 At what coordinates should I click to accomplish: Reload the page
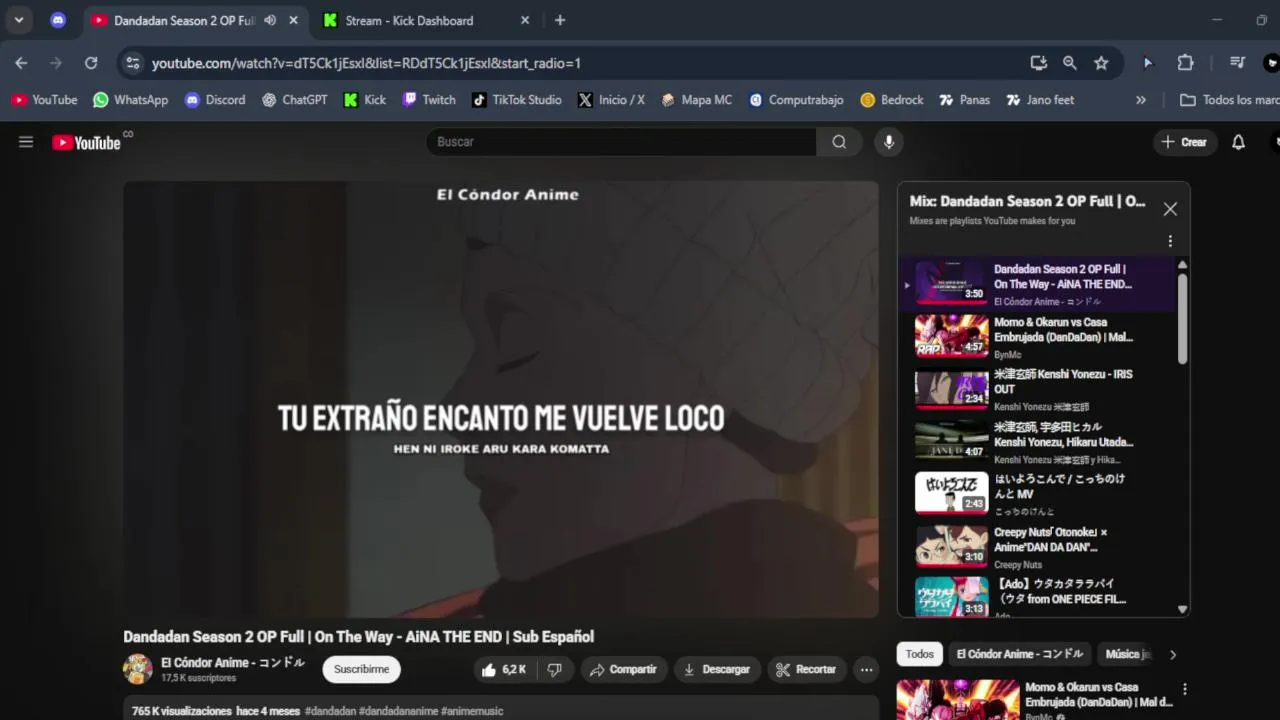click(91, 63)
